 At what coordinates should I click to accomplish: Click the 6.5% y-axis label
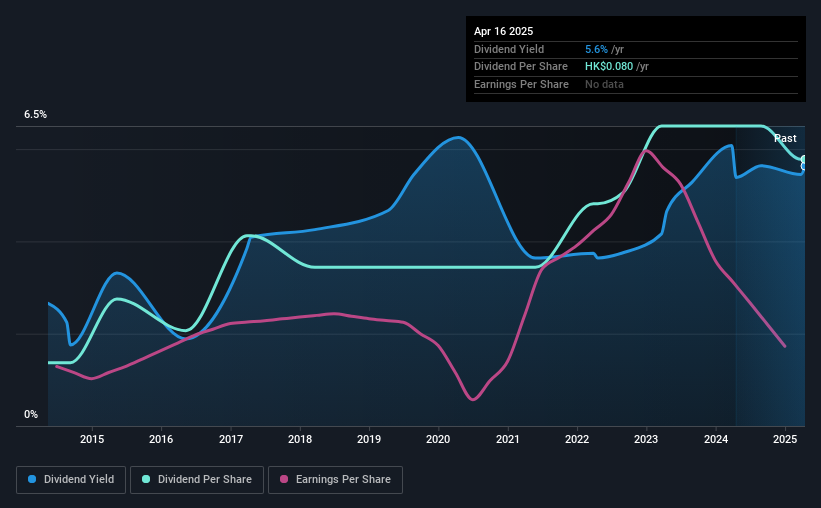pos(35,114)
